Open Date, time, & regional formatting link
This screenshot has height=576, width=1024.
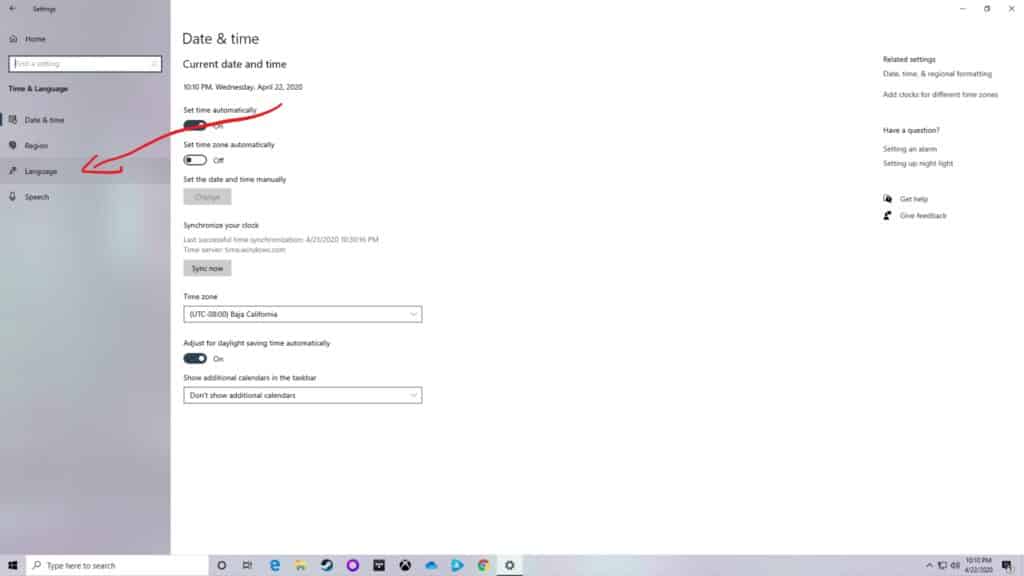[x=937, y=74]
